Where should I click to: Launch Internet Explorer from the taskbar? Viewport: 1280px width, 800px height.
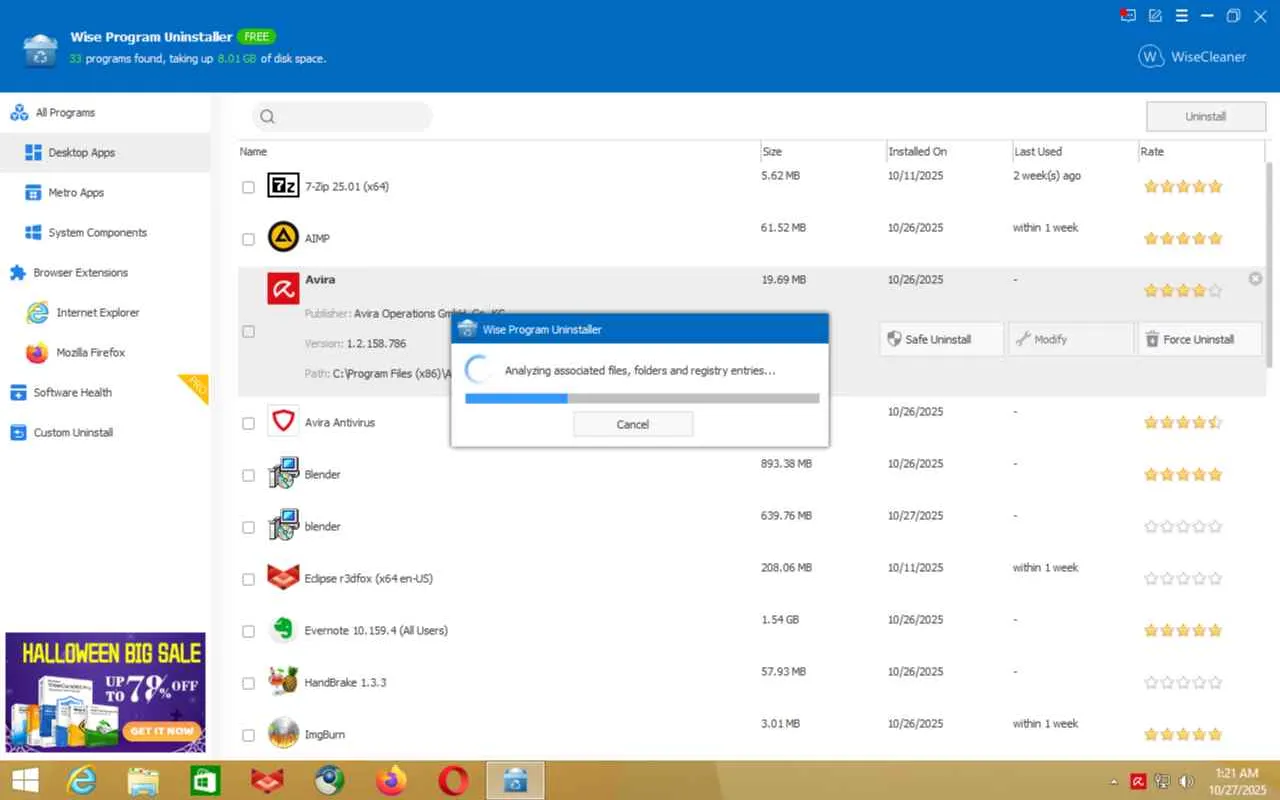tap(80, 780)
